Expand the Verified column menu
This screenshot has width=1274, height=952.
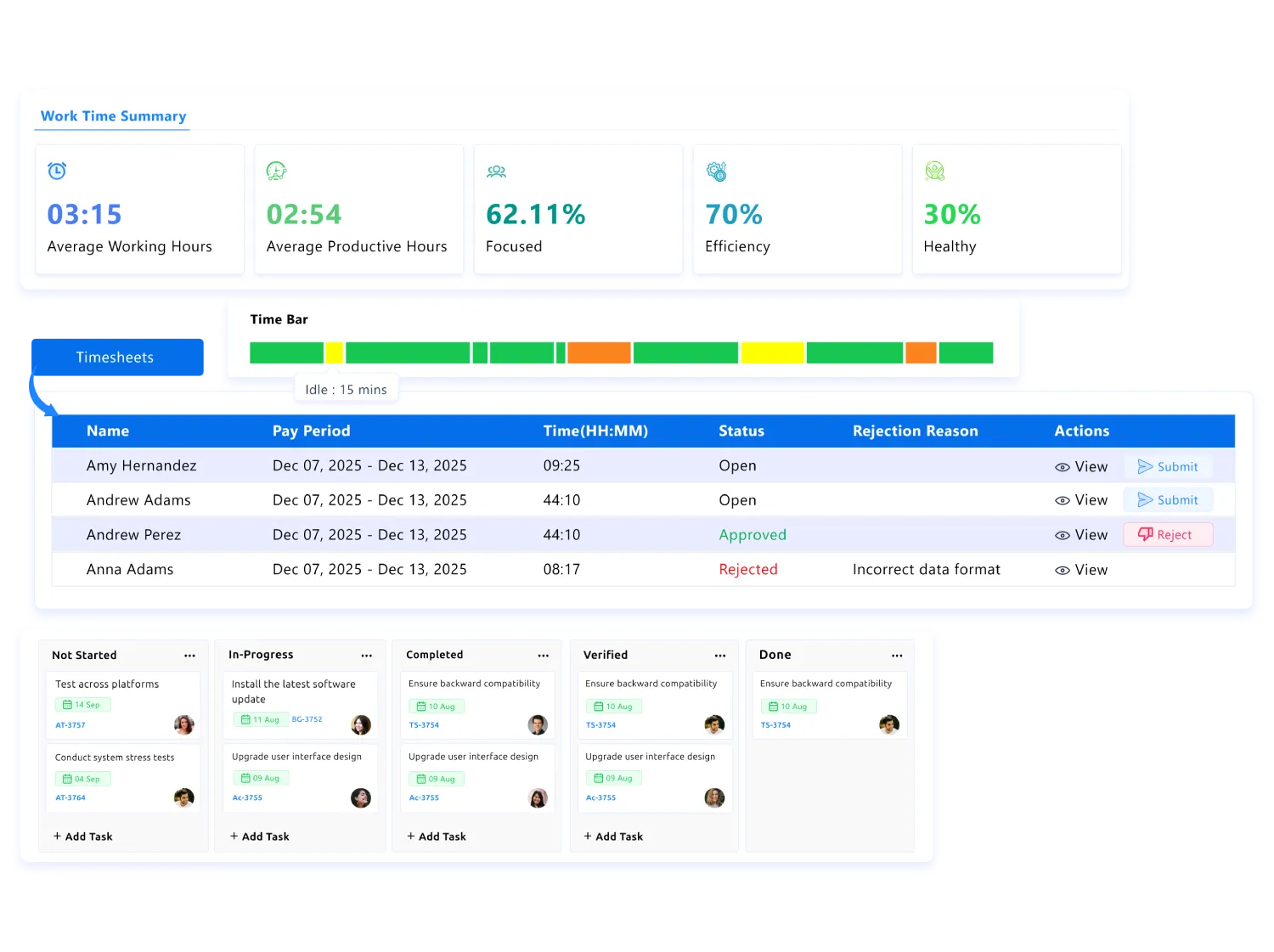pyautogui.click(x=719, y=655)
